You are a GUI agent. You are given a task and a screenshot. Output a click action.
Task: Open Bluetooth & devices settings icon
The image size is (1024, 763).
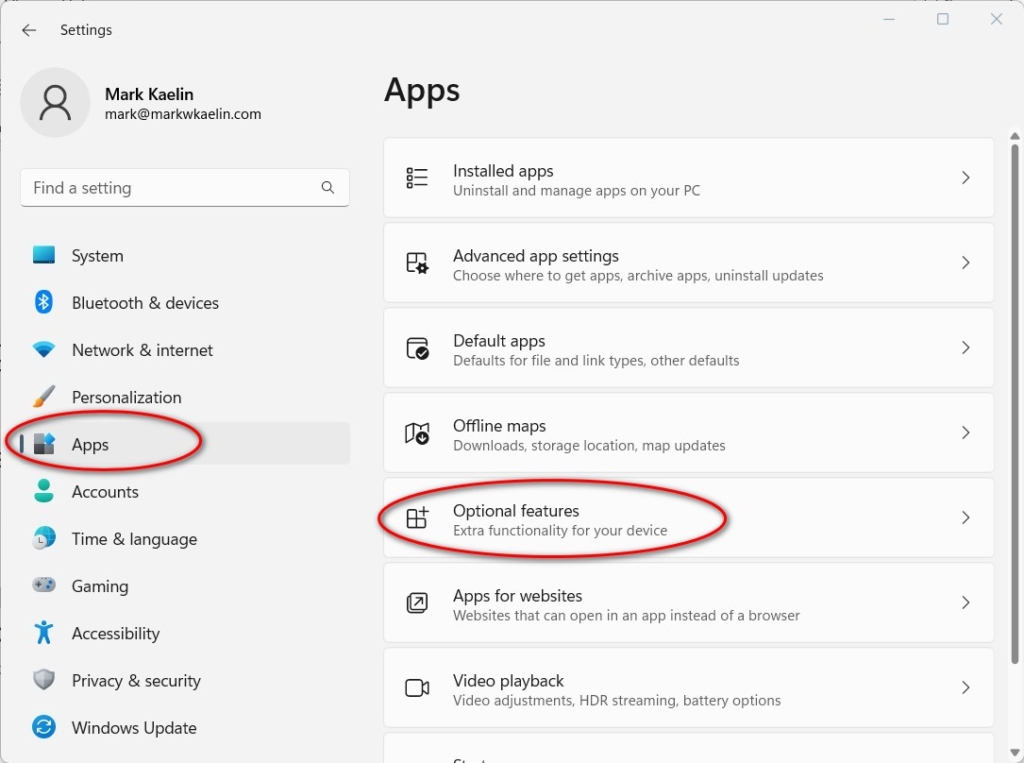click(x=43, y=302)
